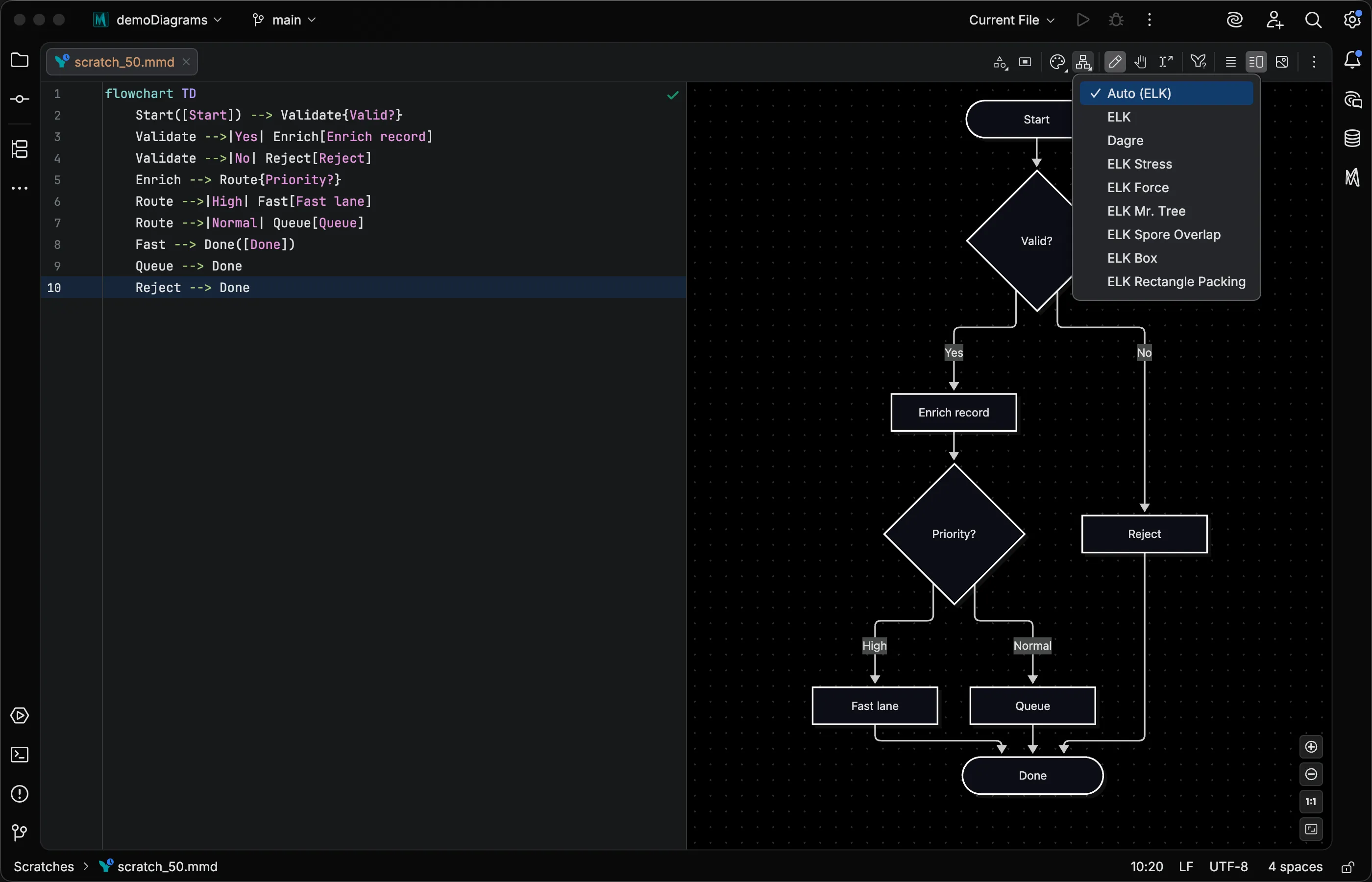Switch to editor-only view
1372x882 pixels.
tap(1230, 62)
